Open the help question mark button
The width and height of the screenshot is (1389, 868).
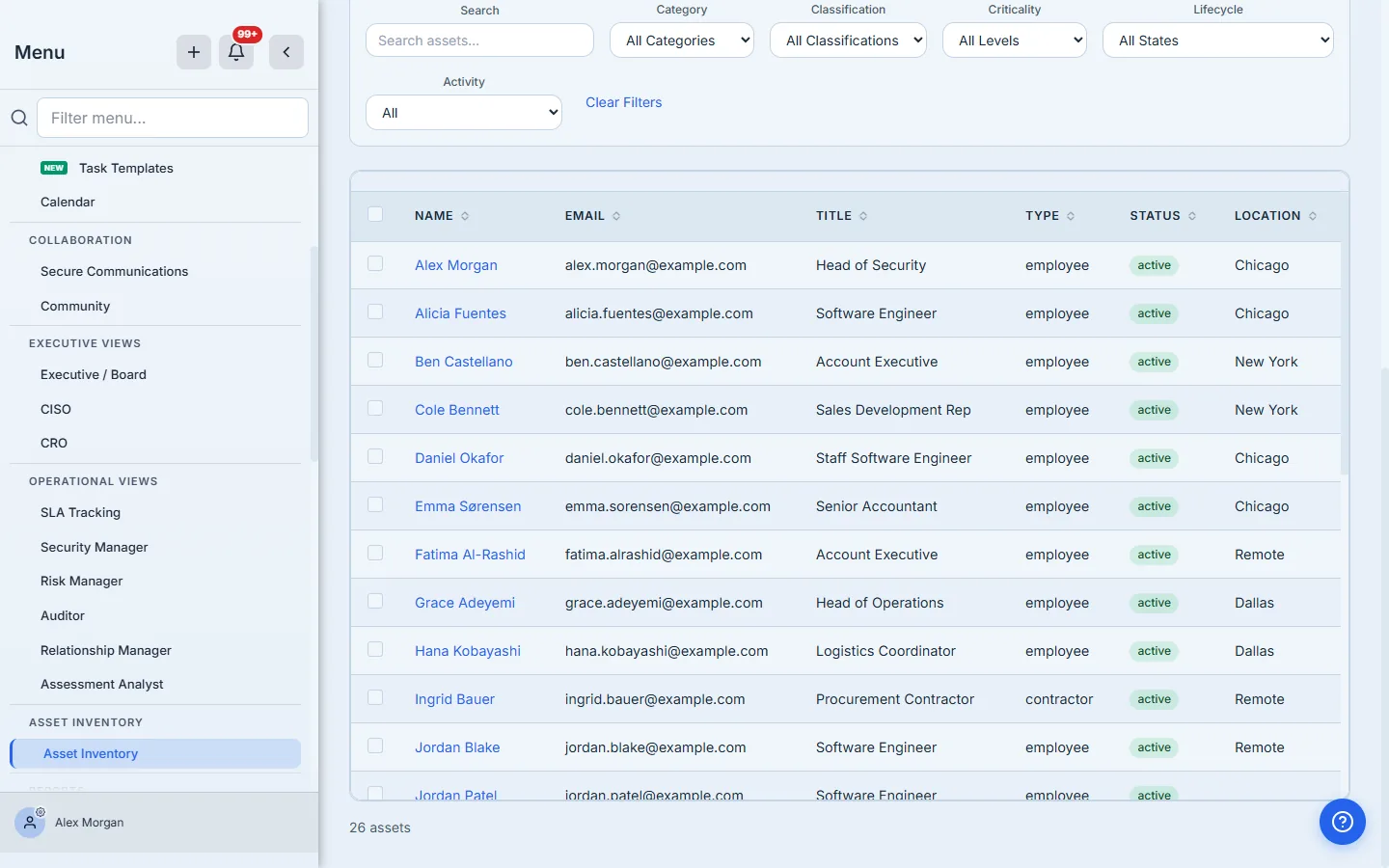pyautogui.click(x=1343, y=822)
